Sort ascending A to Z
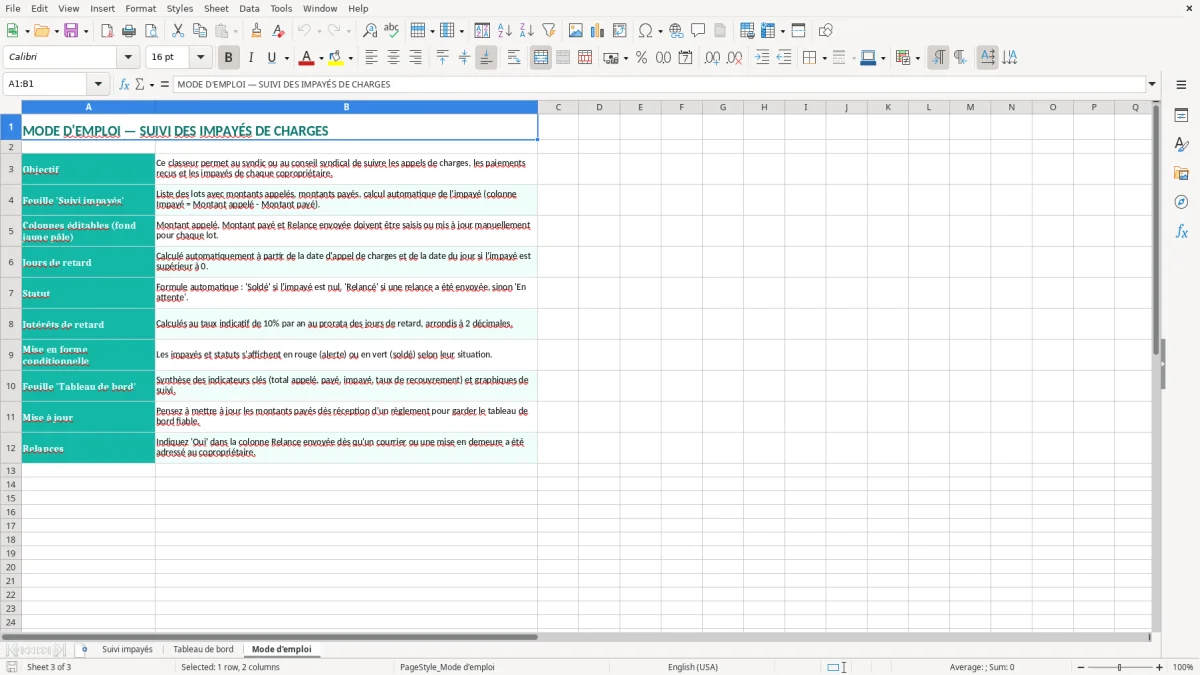 pos(505,31)
